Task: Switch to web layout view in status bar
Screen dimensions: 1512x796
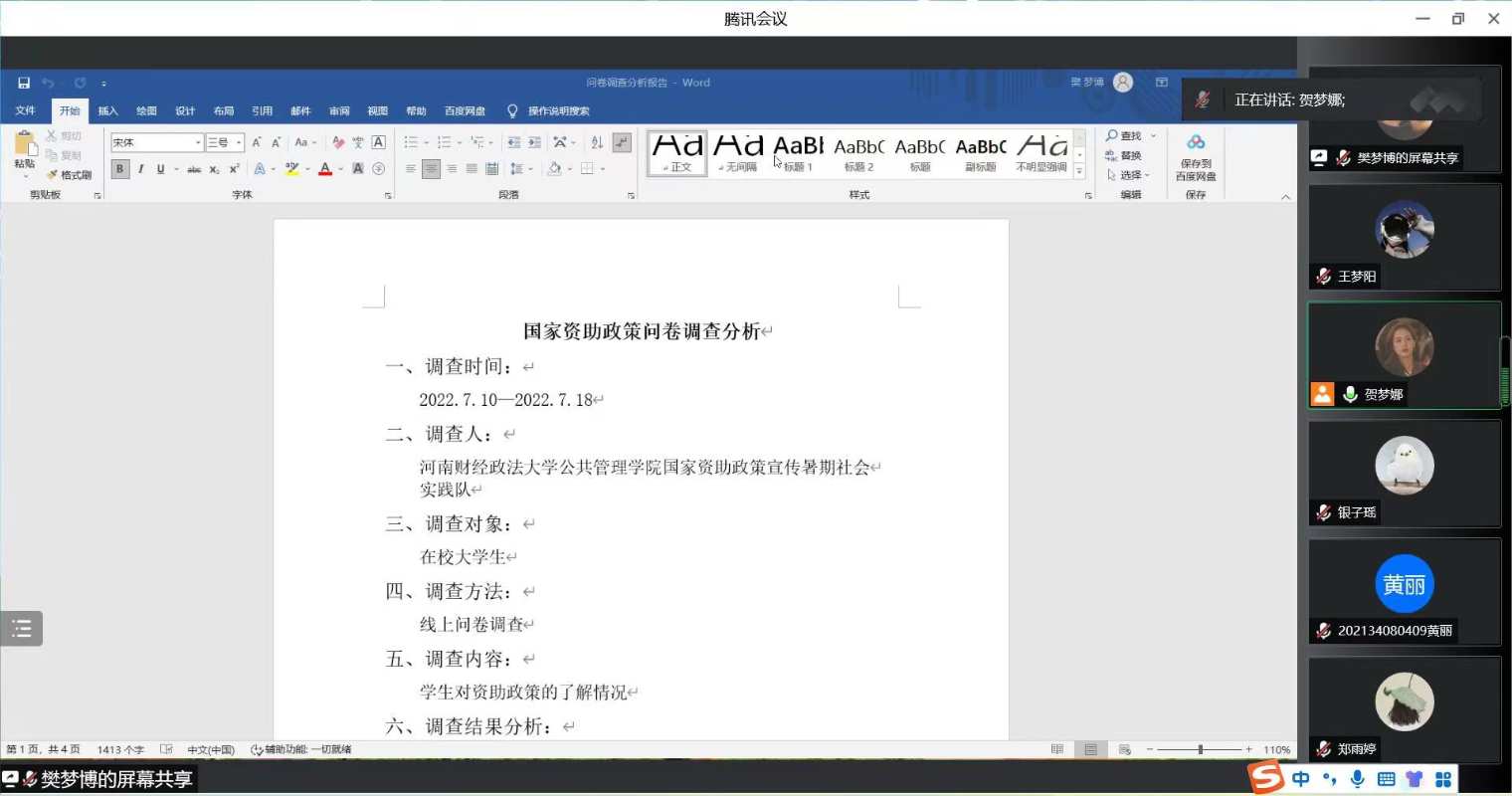Action: click(1125, 749)
